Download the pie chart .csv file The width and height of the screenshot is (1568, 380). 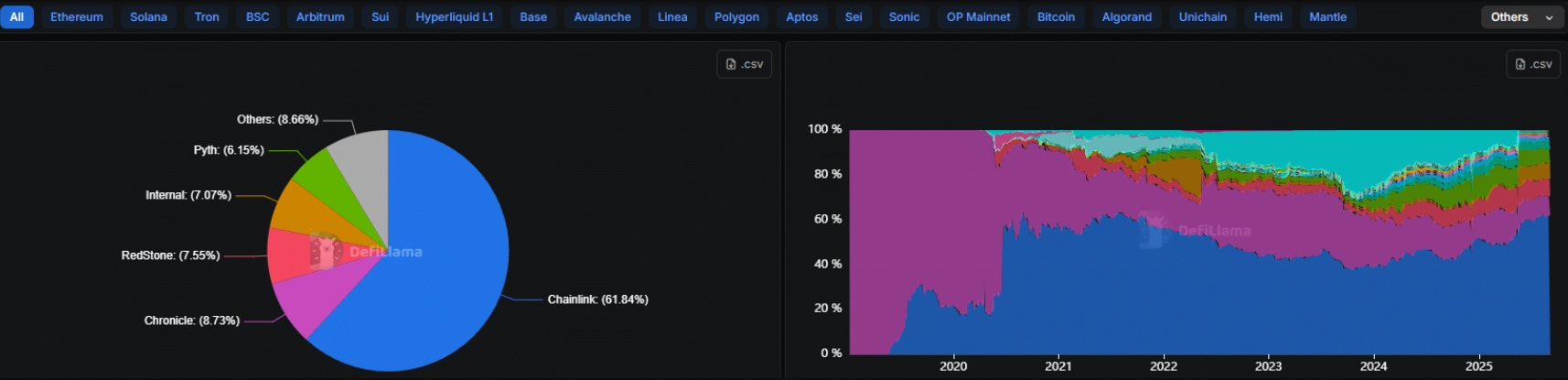pos(744,64)
